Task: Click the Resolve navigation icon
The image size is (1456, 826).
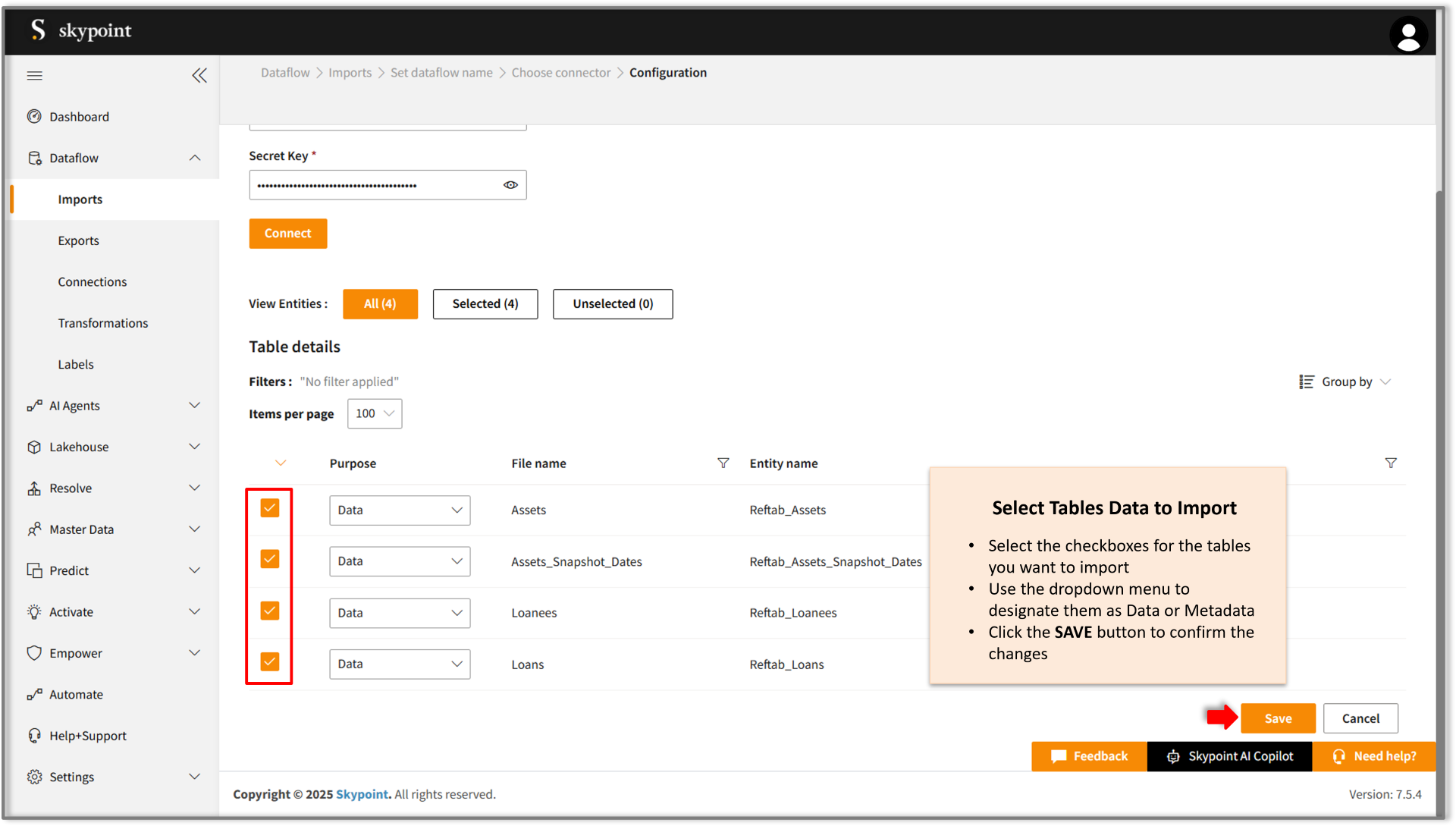Action: tap(33, 487)
